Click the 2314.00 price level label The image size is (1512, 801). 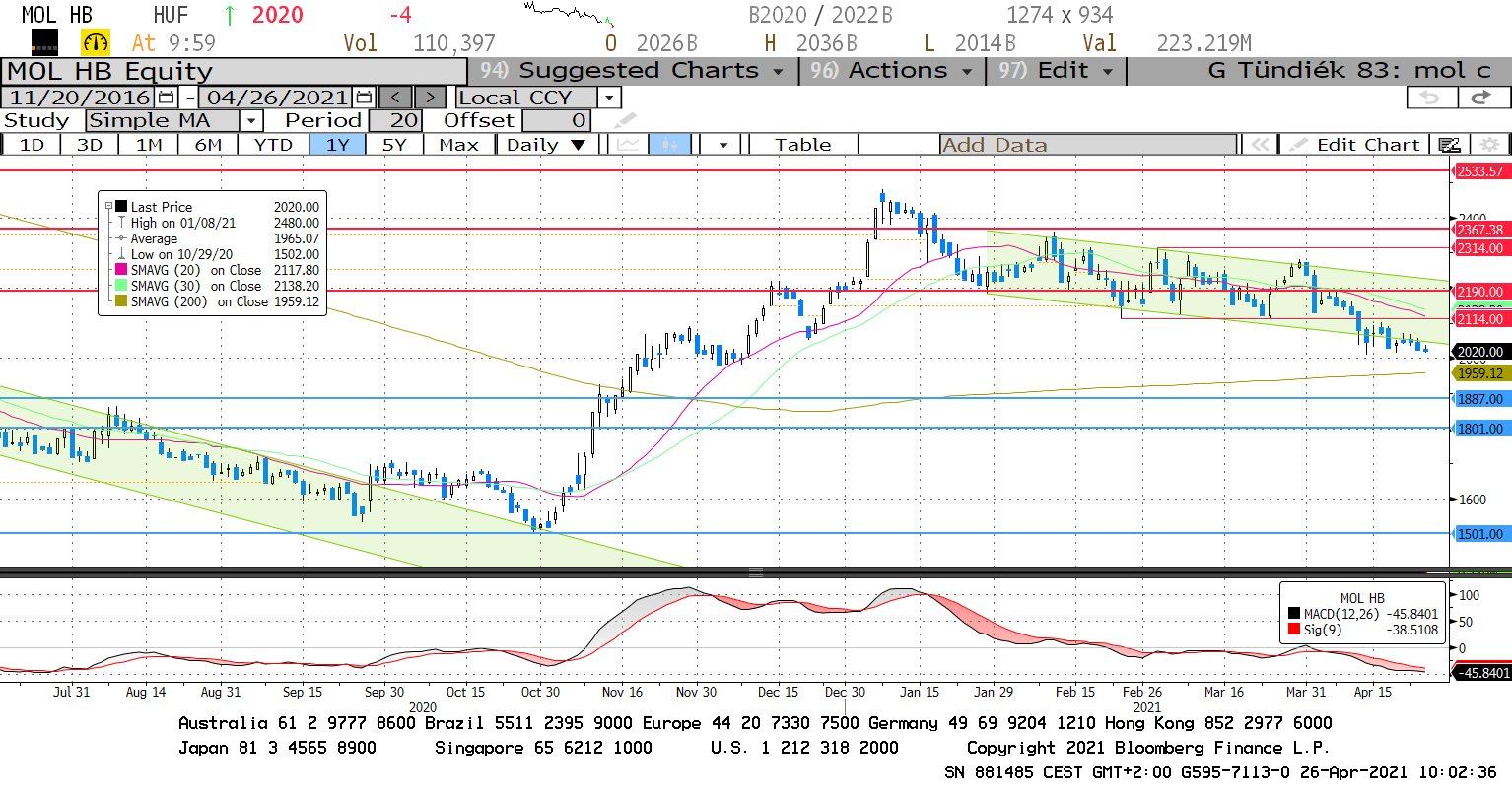coord(1480,248)
